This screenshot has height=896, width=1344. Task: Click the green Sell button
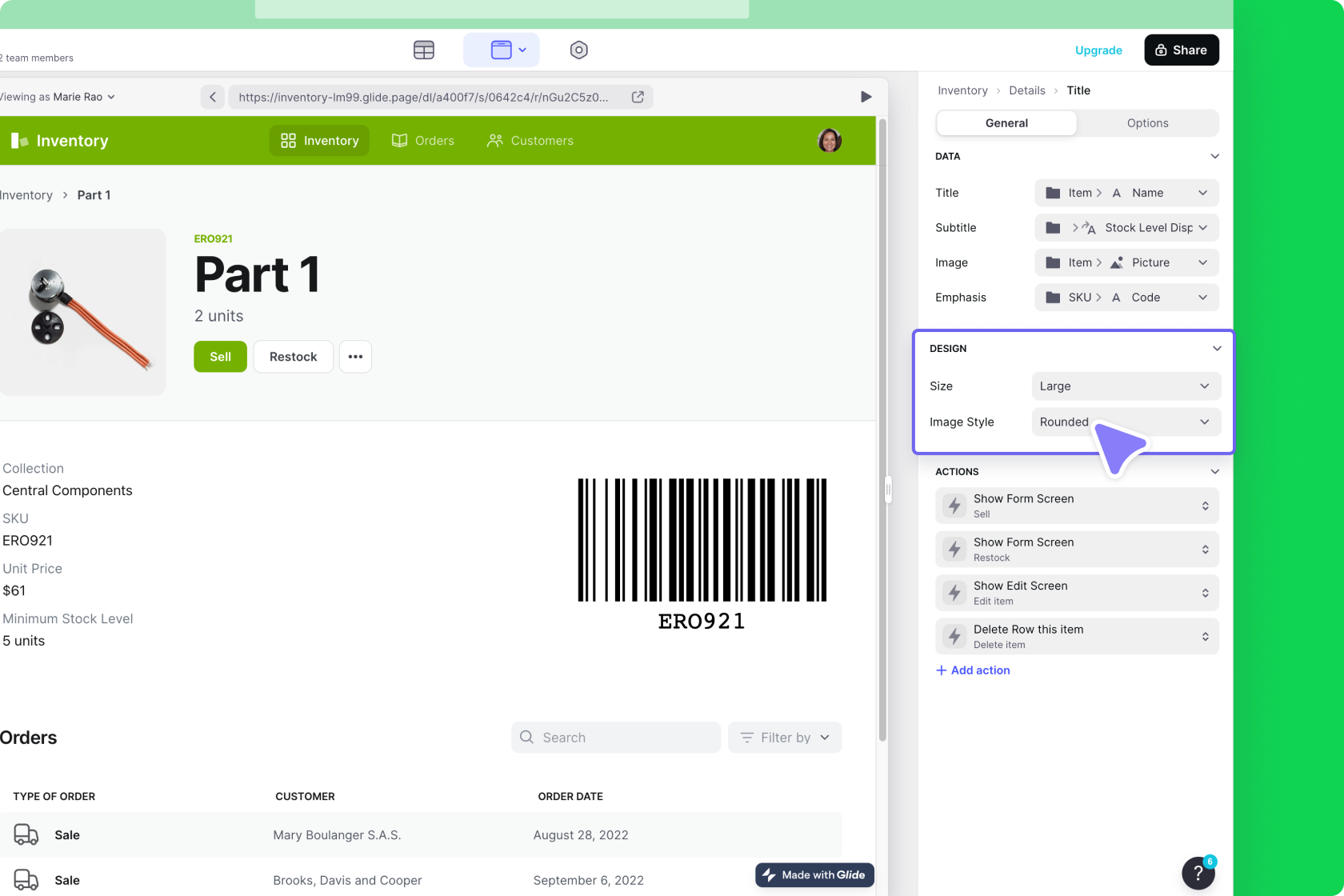tap(220, 357)
